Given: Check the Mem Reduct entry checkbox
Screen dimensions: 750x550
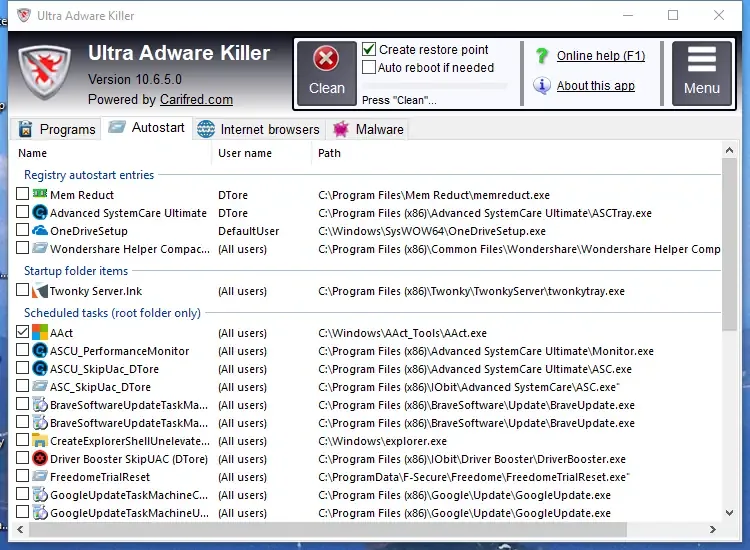Looking at the screenshot, I should (x=22, y=194).
